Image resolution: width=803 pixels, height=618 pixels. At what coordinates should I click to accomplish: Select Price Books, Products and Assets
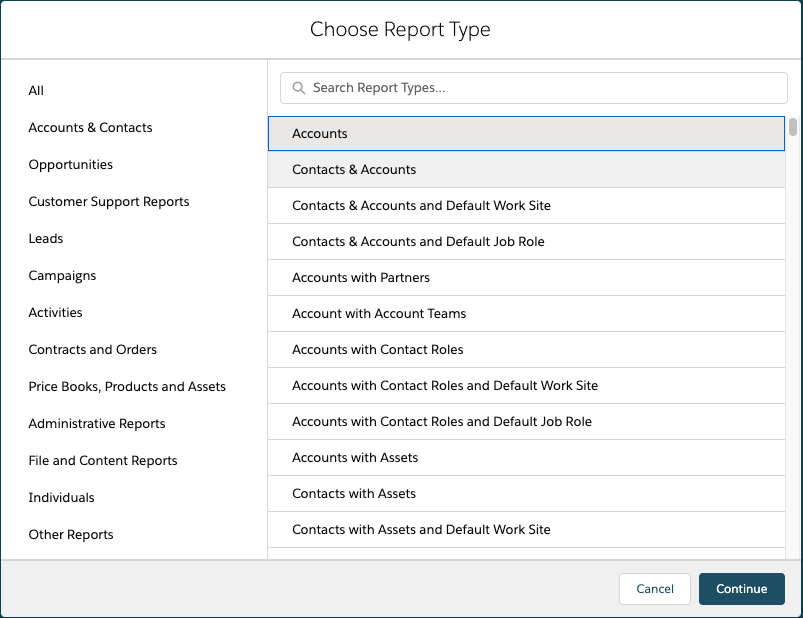coord(127,387)
